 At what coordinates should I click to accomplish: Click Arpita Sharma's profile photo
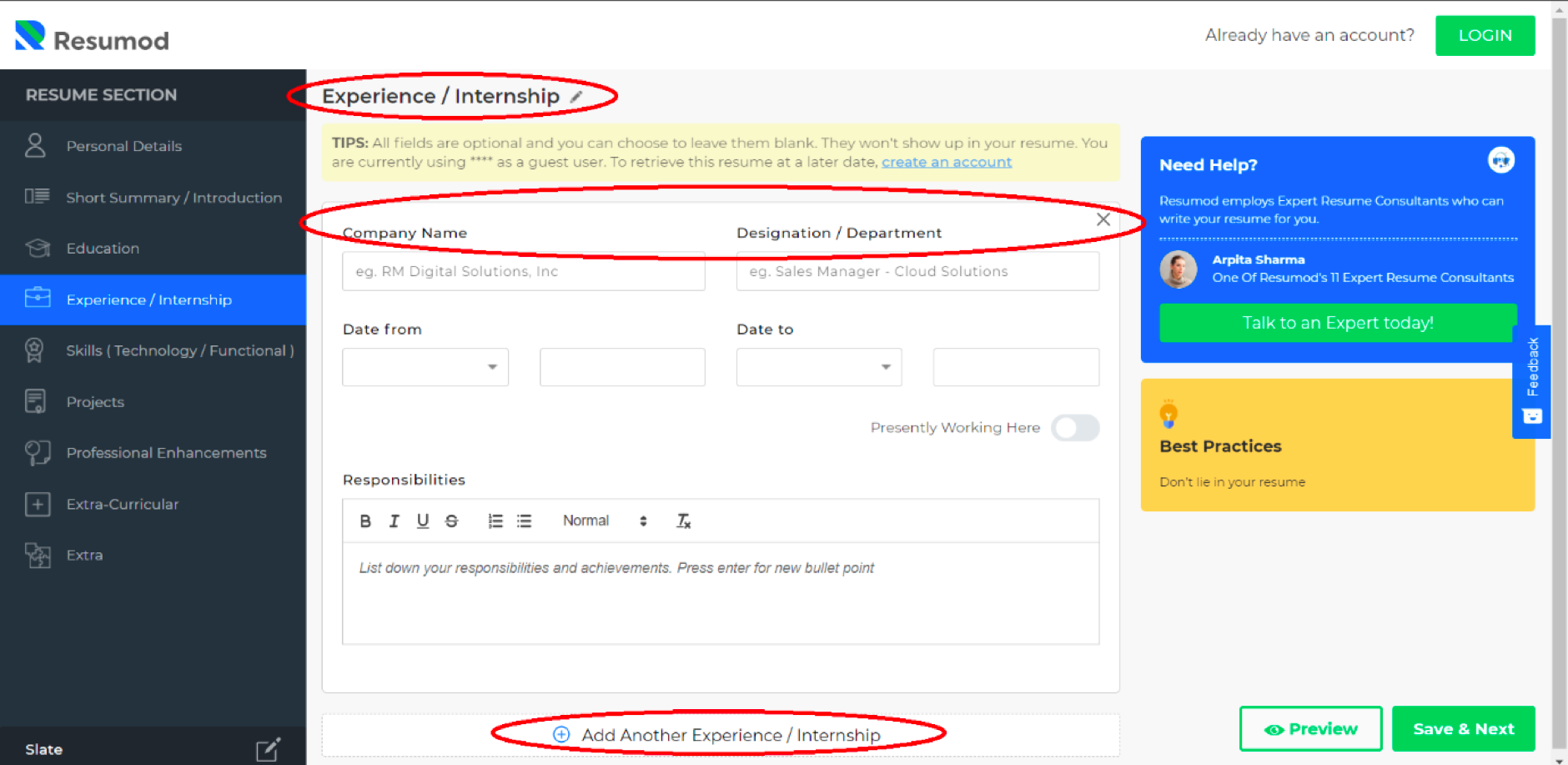pos(1178,269)
